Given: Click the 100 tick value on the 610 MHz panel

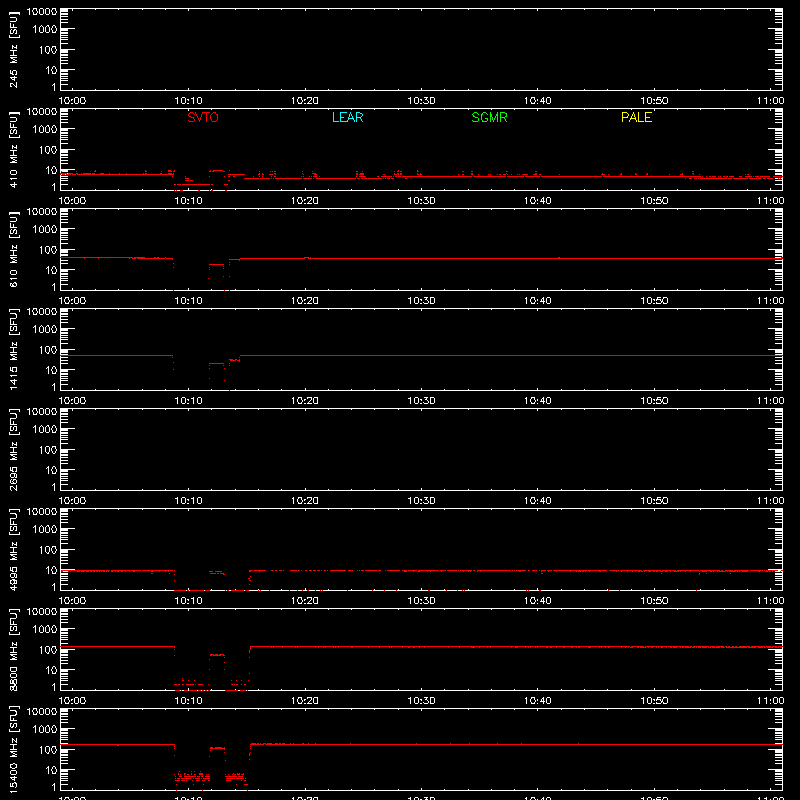Looking at the screenshot, I should click(48, 250).
